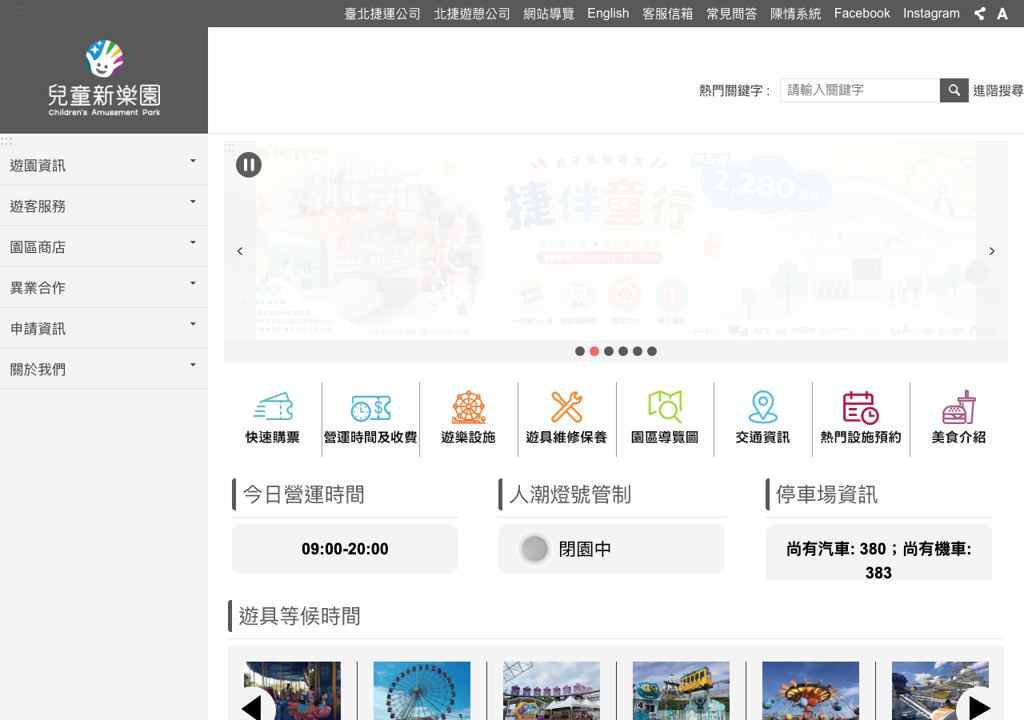The width and height of the screenshot is (1024, 720).
Task: Open Facebook link in top bar
Action: 862,14
